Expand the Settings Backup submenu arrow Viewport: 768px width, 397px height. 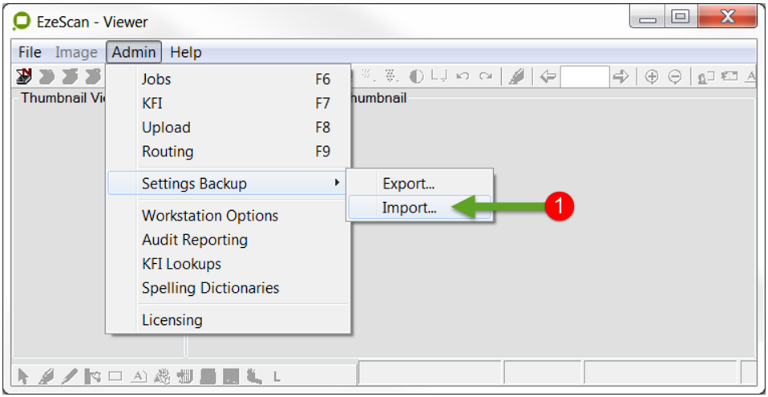pyautogui.click(x=336, y=183)
